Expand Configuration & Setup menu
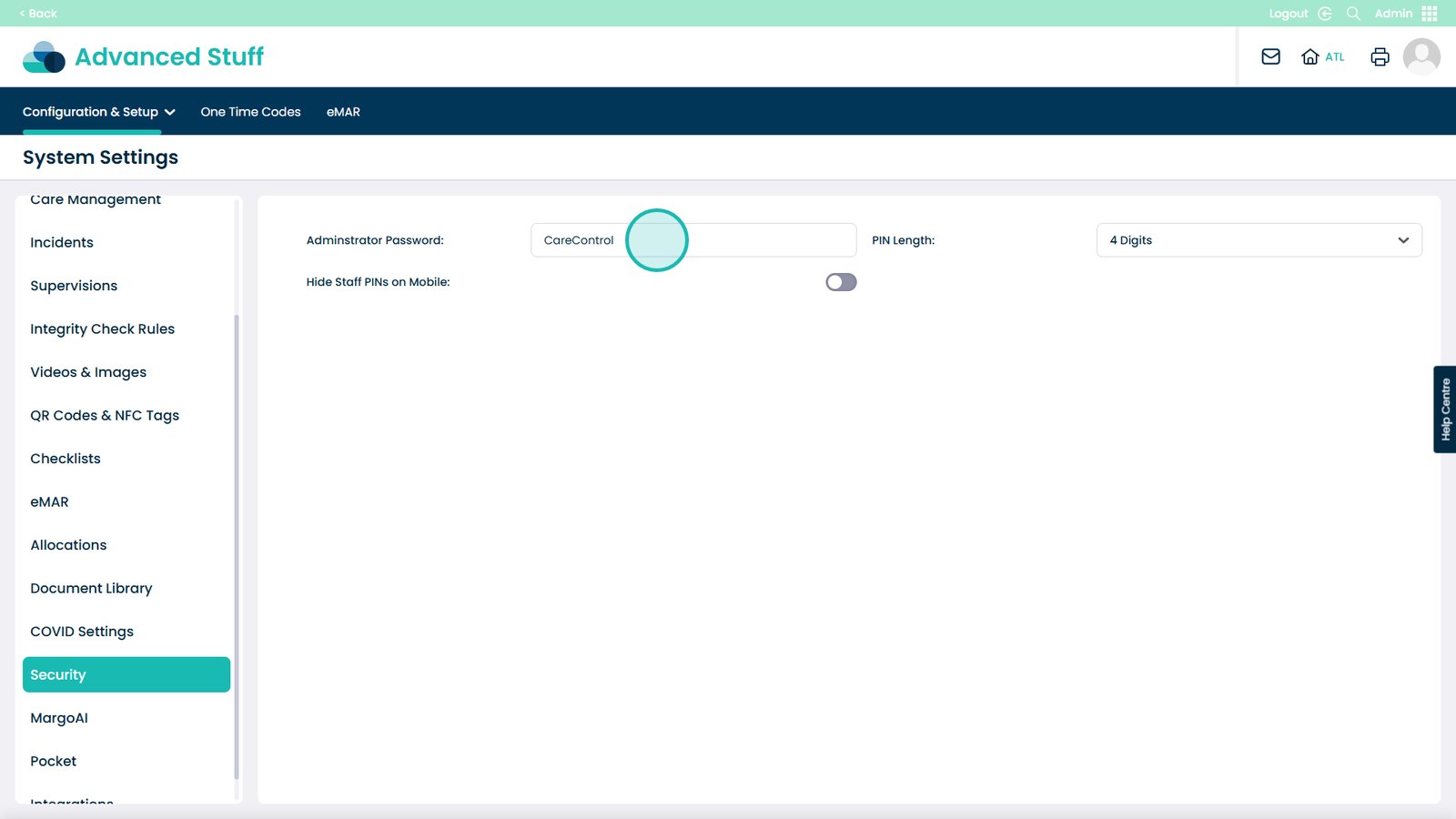 tap(98, 112)
